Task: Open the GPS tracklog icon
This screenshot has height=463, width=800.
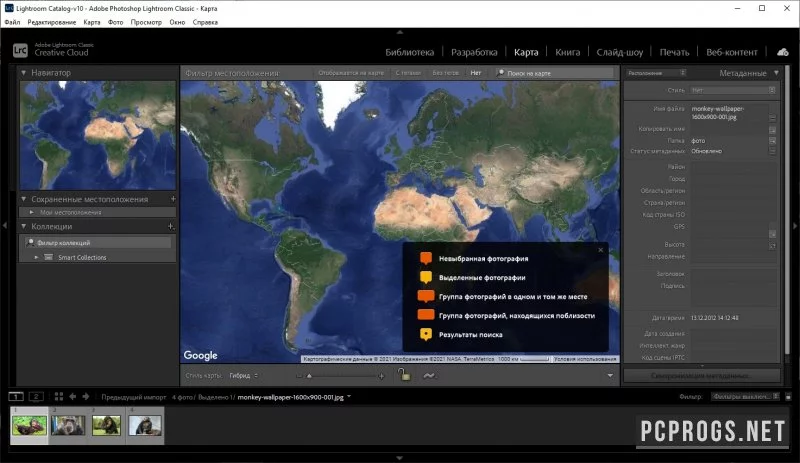Action: click(429, 376)
